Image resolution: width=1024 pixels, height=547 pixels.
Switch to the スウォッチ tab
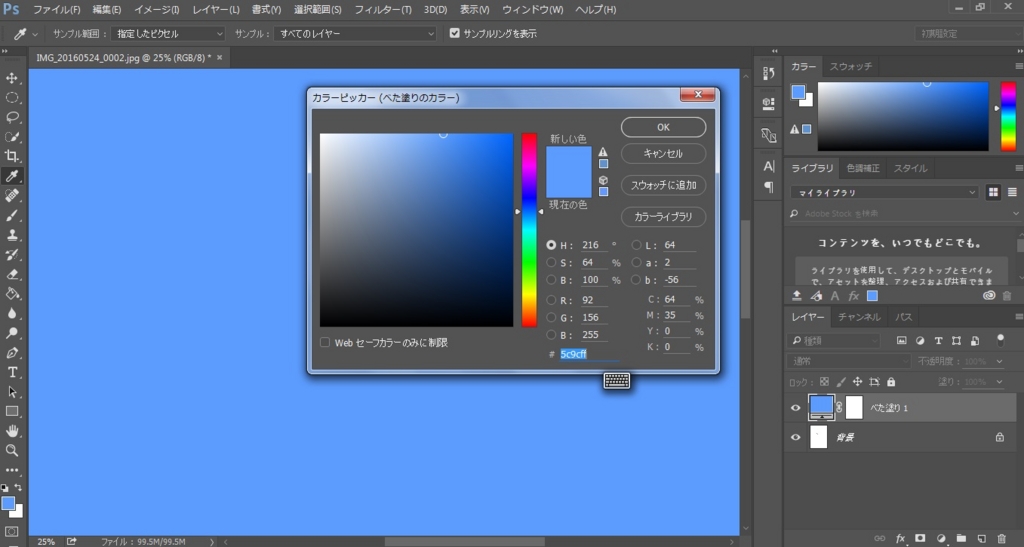850,67
